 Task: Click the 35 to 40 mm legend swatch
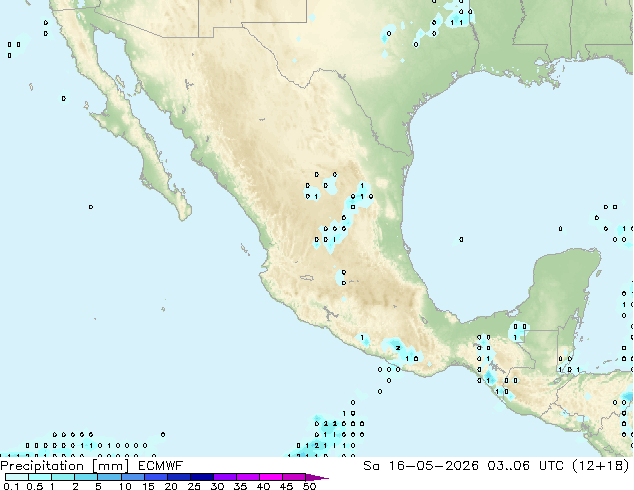coord(247,477)
